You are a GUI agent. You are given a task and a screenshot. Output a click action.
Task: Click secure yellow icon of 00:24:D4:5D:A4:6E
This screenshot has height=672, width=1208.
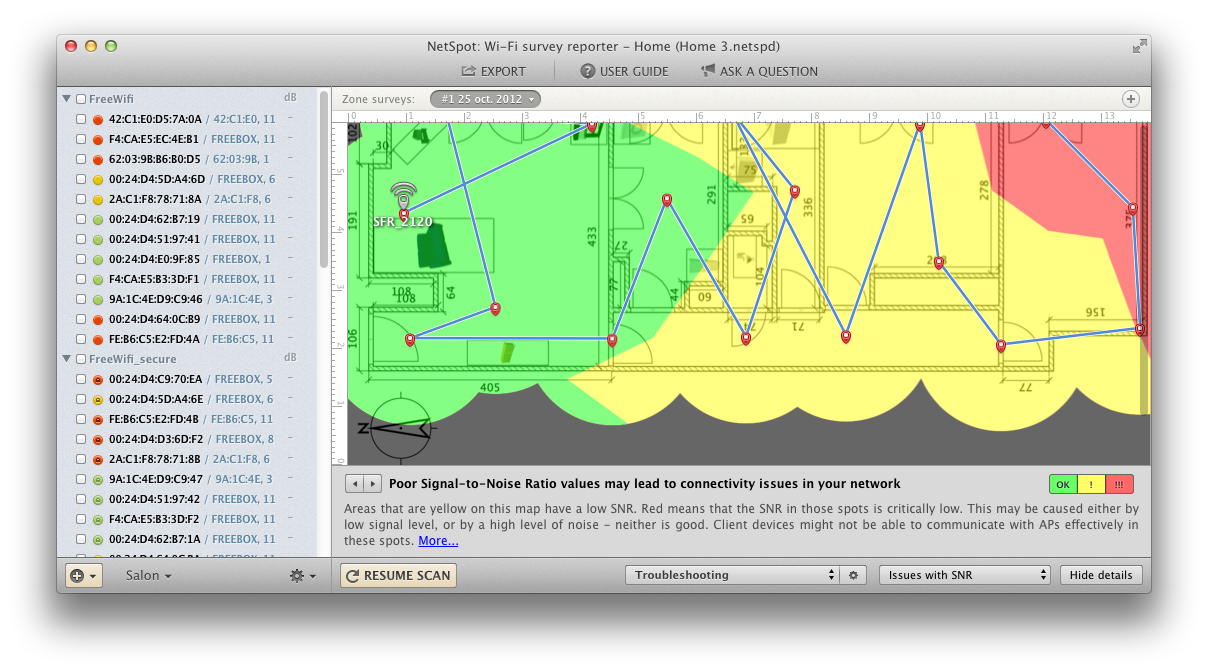coord(98,399)
